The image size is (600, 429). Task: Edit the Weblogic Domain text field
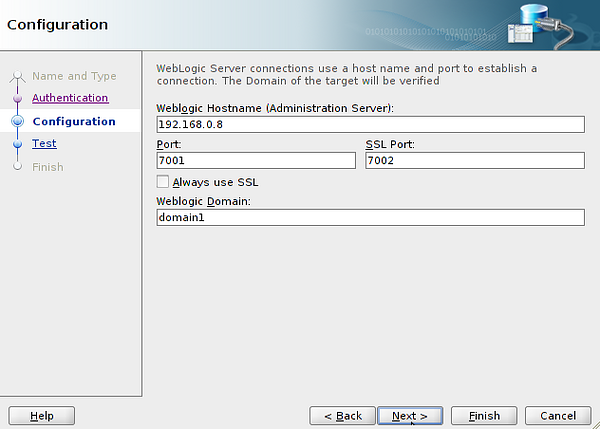[x=370, y=217]
